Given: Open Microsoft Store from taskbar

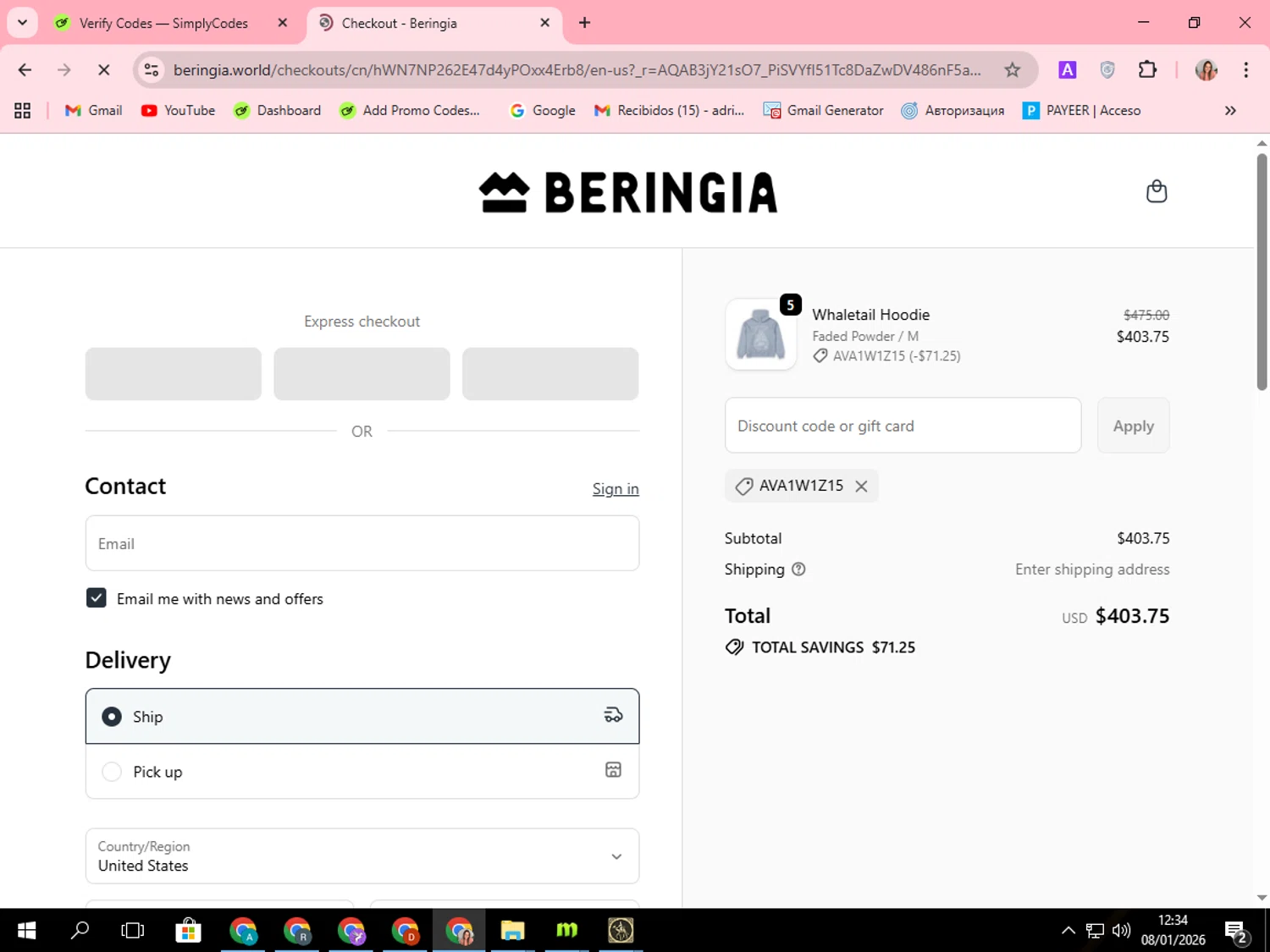Looking at the screenshot, I should (x=188, y=931).
